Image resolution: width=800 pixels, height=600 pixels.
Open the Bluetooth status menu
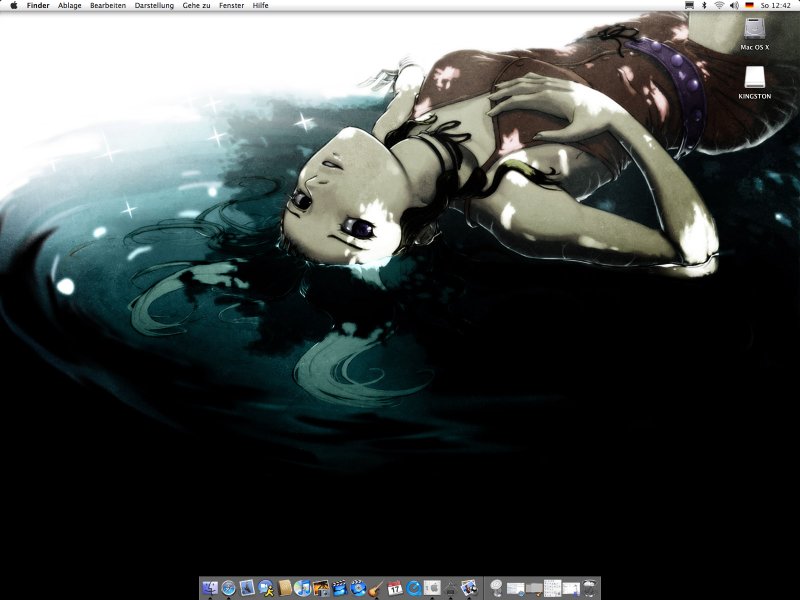click(x=704, y=5)
